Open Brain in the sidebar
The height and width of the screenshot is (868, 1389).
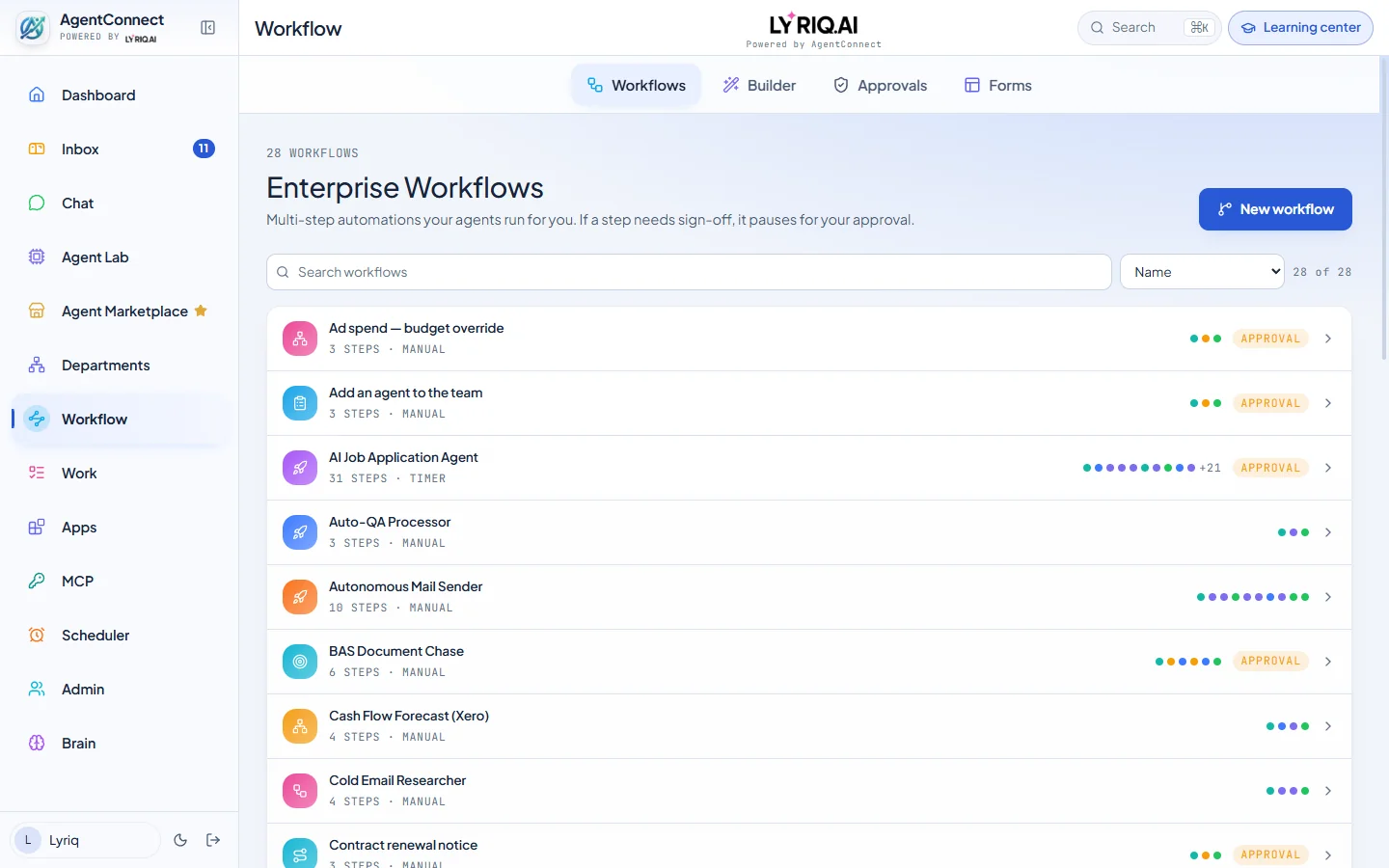pyautogui.click(x=120, y=743)
